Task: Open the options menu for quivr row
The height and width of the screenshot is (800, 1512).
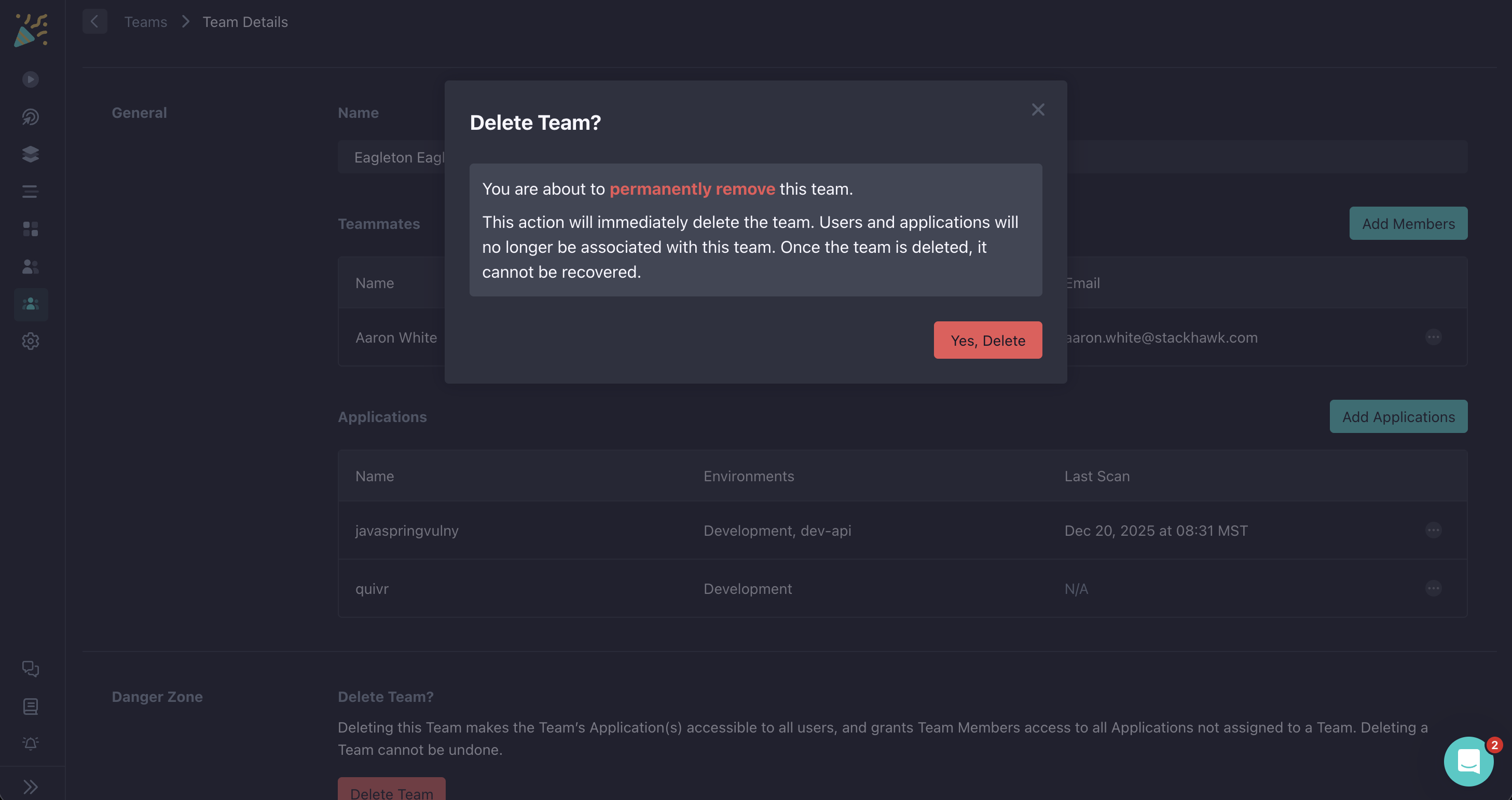Action: coord(1433,589)
